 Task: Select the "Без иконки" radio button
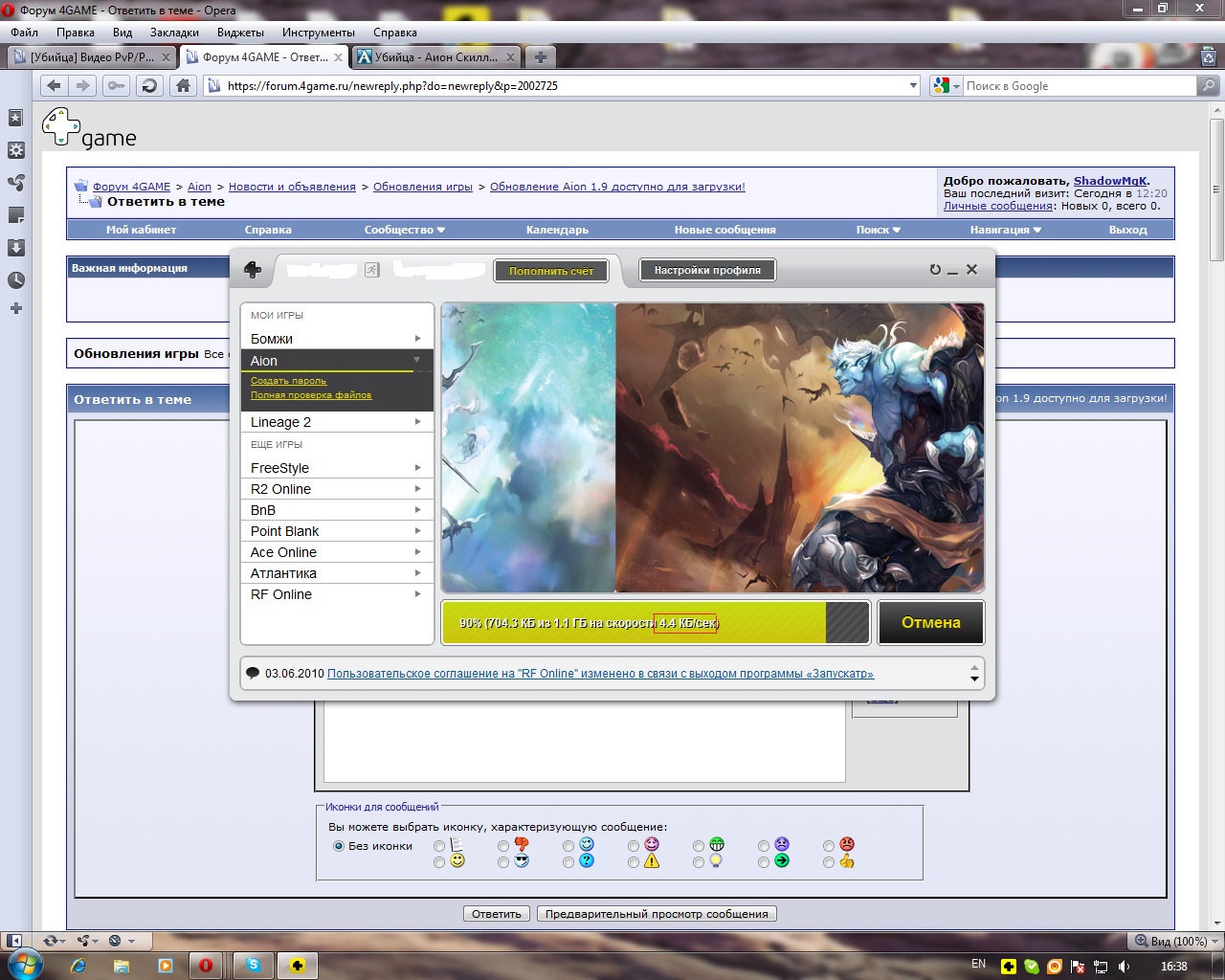339,846
